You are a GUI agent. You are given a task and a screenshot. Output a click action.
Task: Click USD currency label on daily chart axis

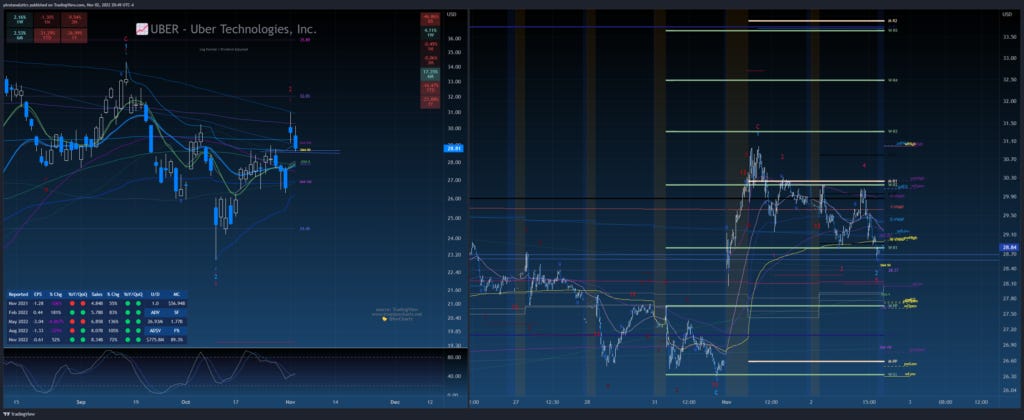pos(451,14)
